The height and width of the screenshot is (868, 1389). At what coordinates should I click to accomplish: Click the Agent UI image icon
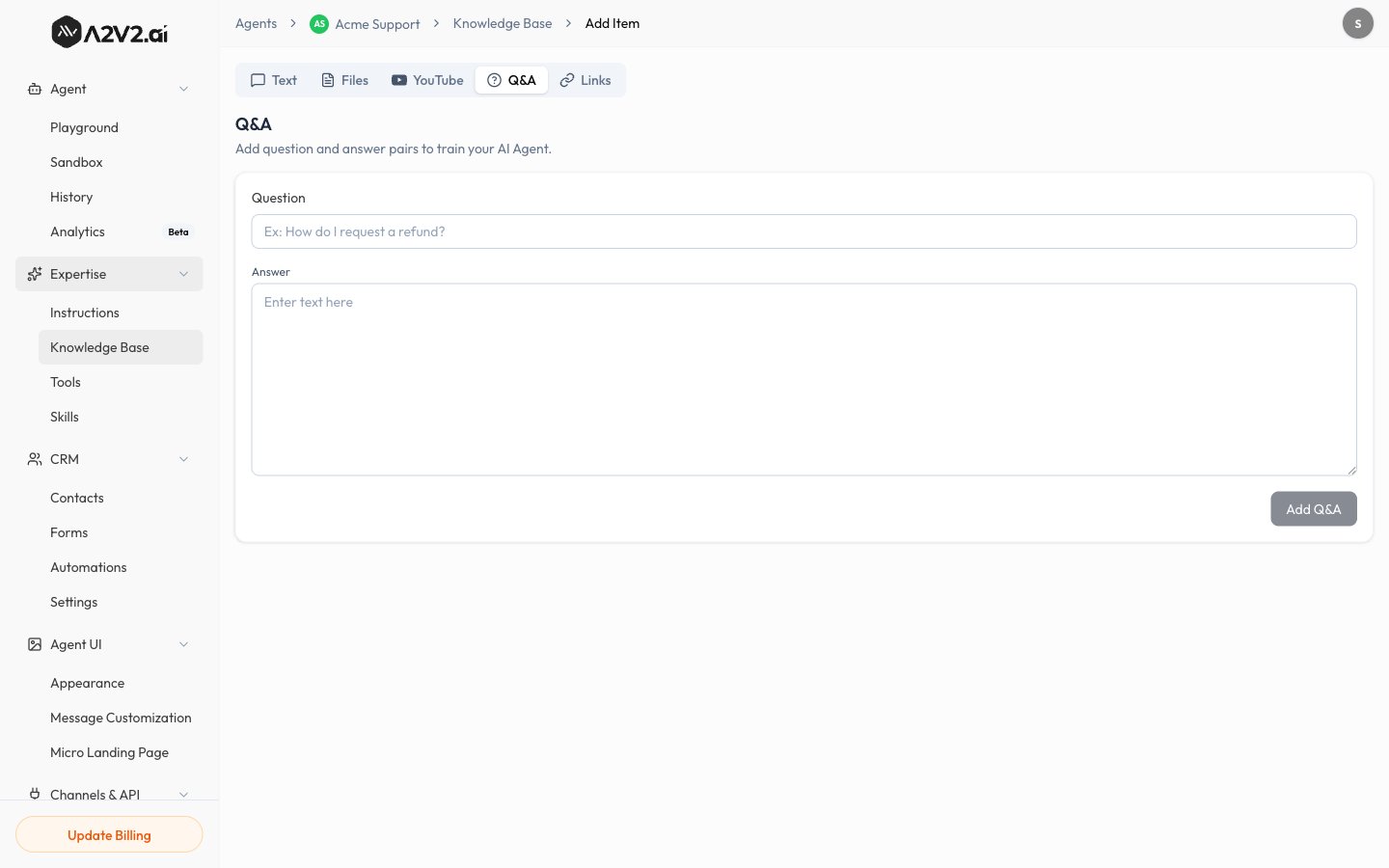coord(35,644)
